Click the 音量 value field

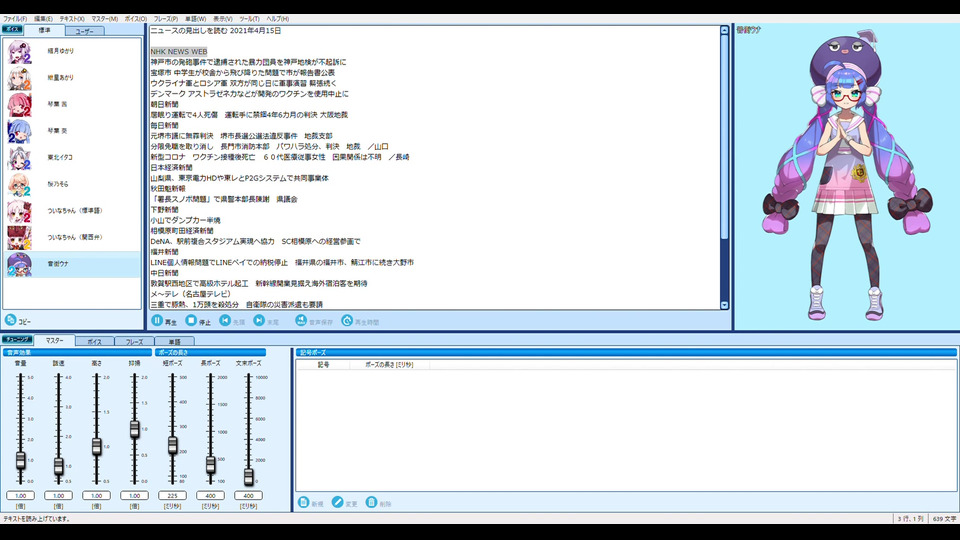pos(20,495)
